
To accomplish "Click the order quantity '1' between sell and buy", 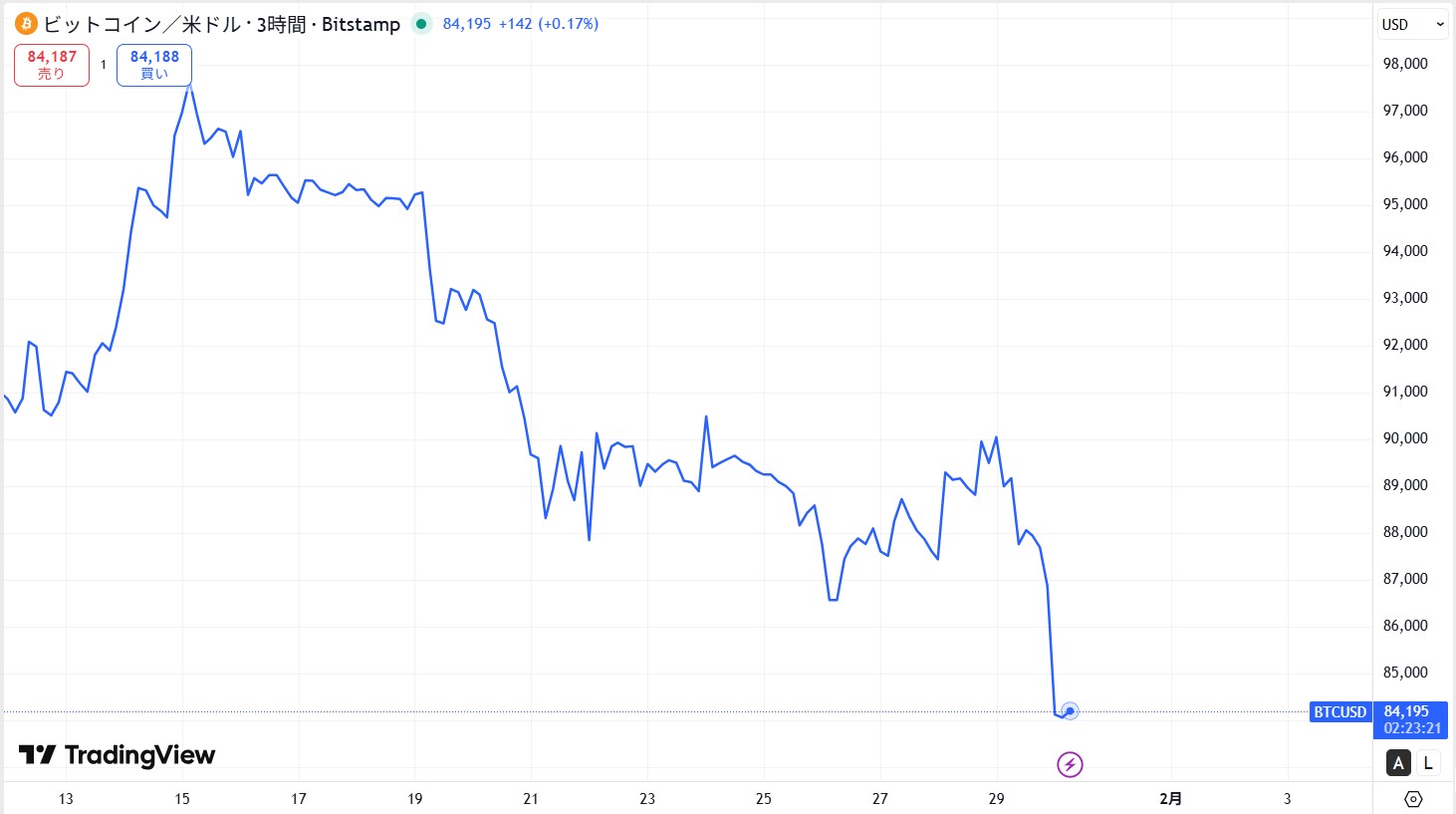I will coord(103,65).
